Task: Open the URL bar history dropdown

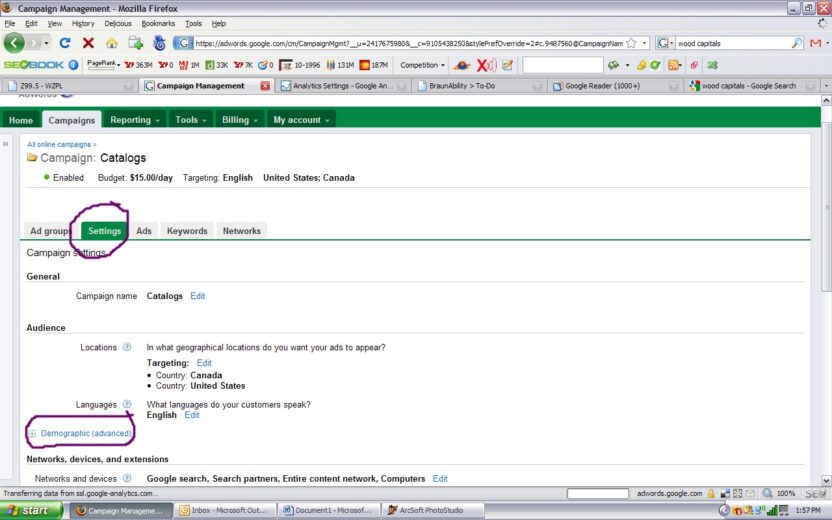Action: tap(645, 43)
